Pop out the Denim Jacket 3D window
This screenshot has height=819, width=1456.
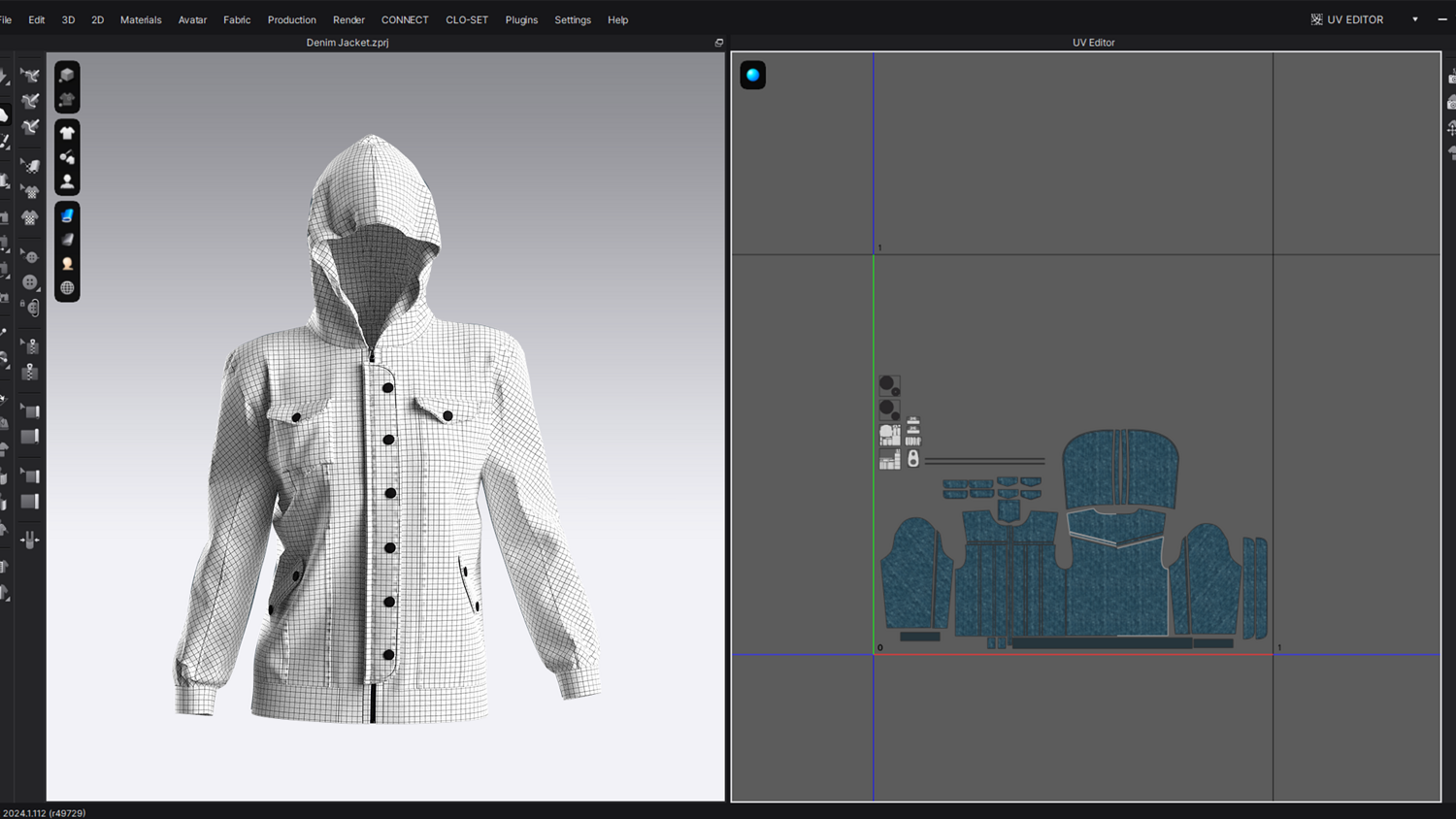coord(719,43)
